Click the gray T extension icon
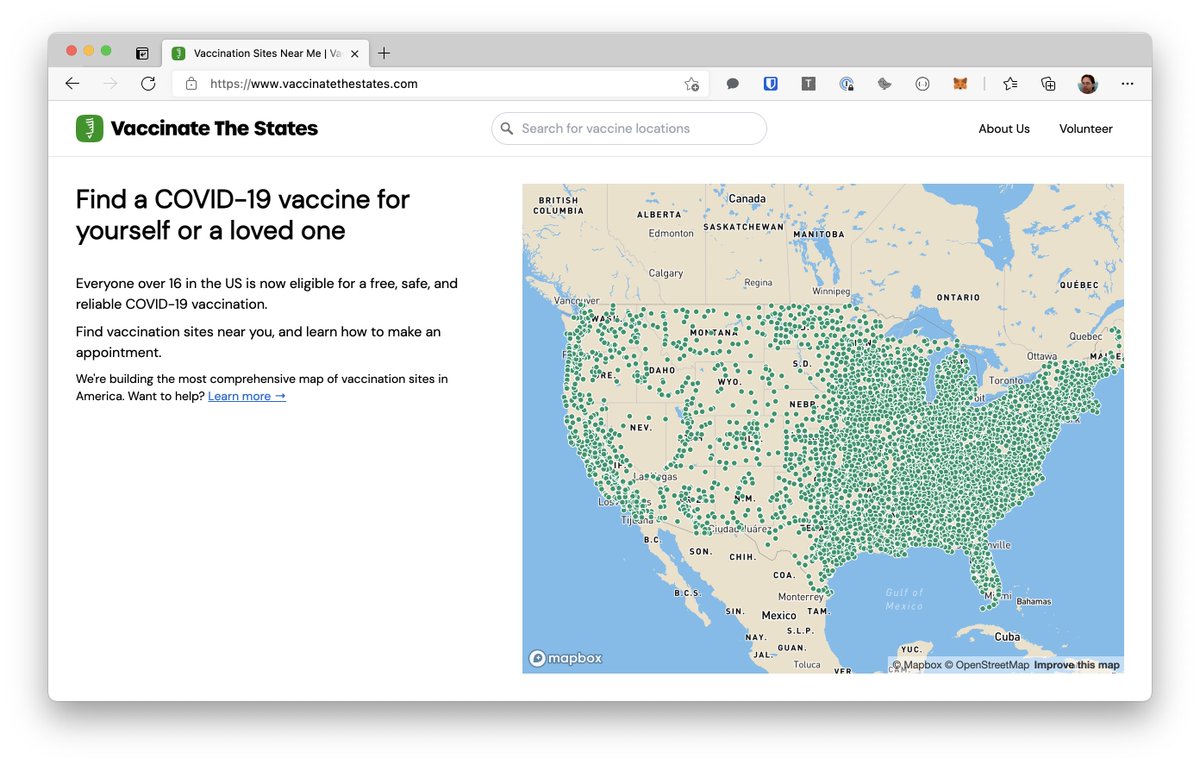Viewport: 1200px width, 765px height. tap(808, 84)
